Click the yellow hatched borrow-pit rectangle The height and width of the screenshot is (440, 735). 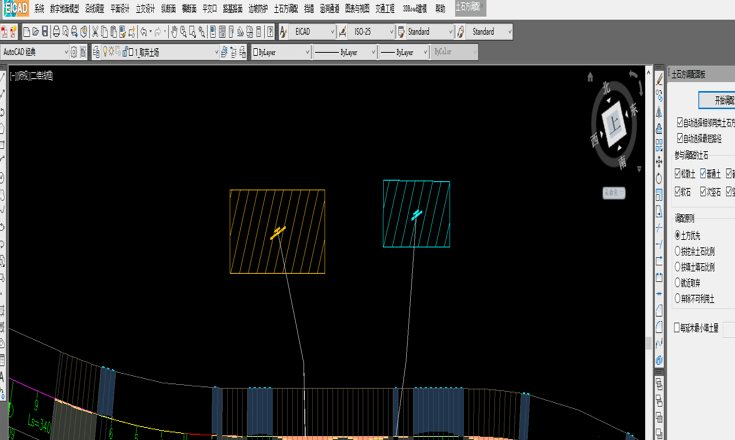278,231
